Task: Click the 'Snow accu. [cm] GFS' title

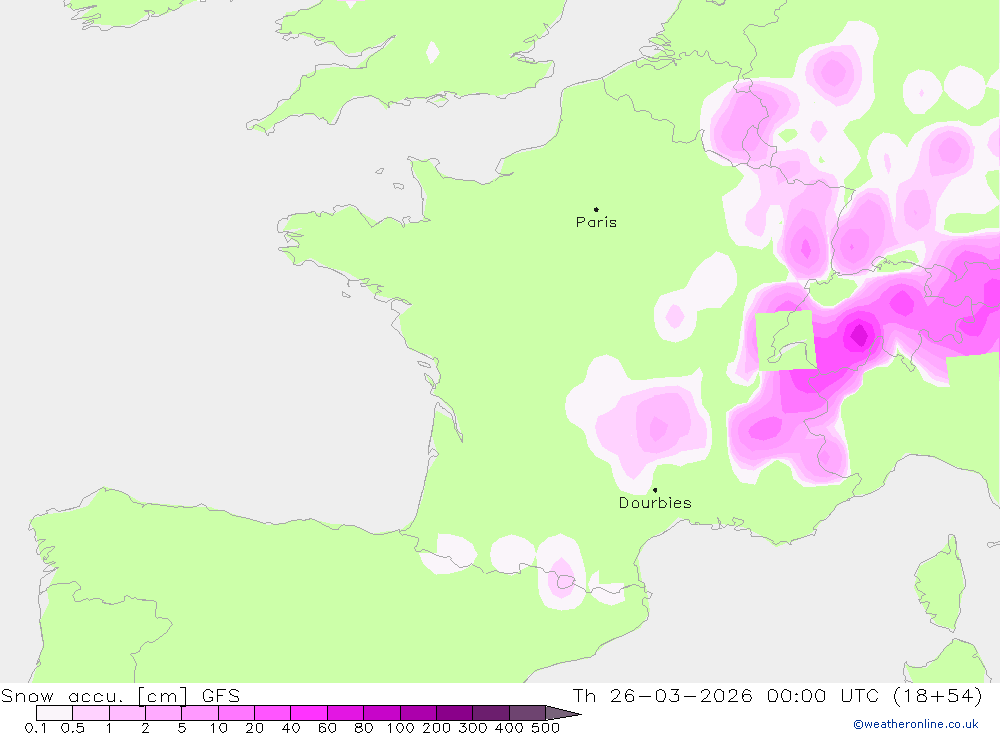Action: point(121,695)
